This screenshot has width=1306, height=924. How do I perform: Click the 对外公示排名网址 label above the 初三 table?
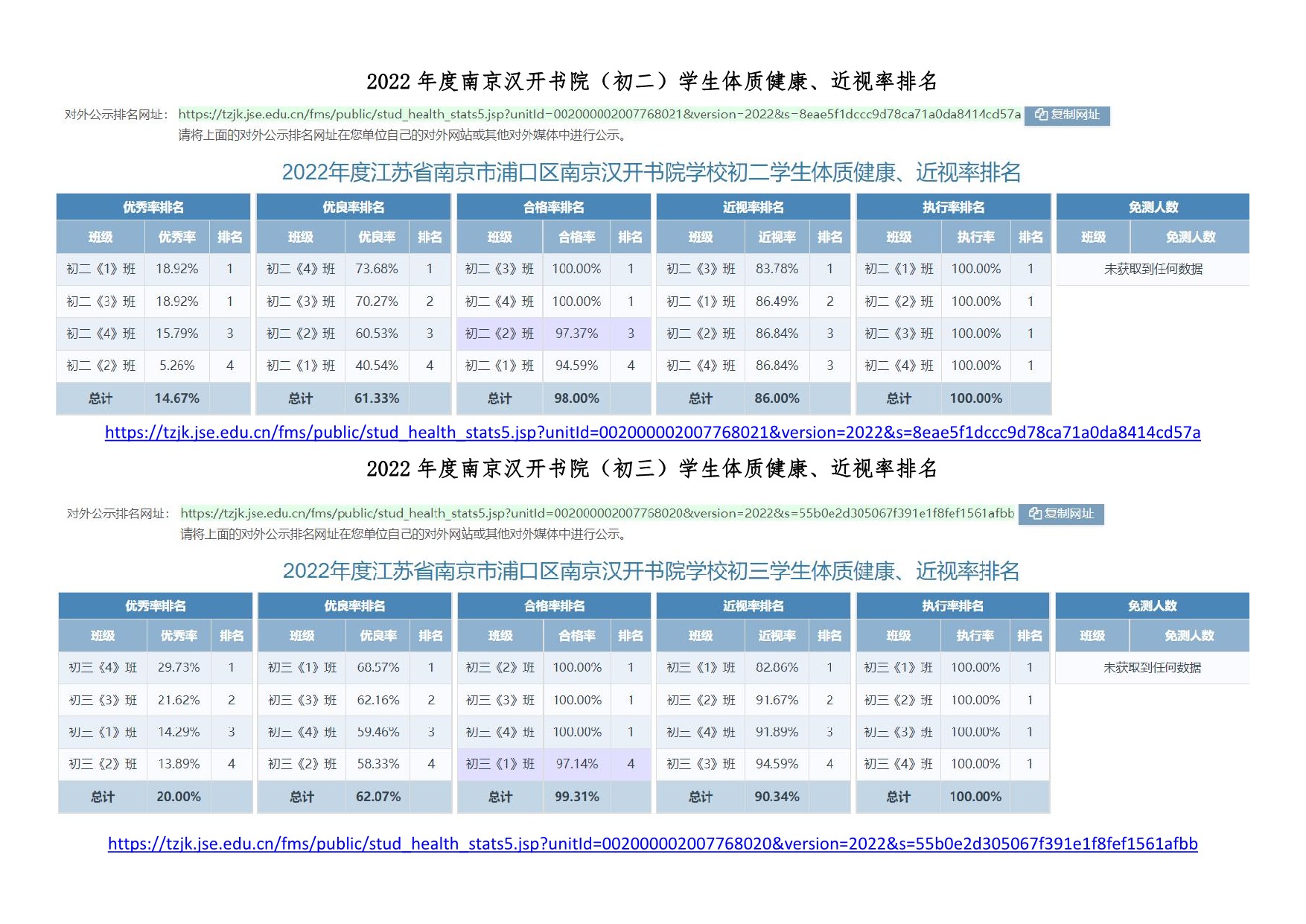pos(118,514)
